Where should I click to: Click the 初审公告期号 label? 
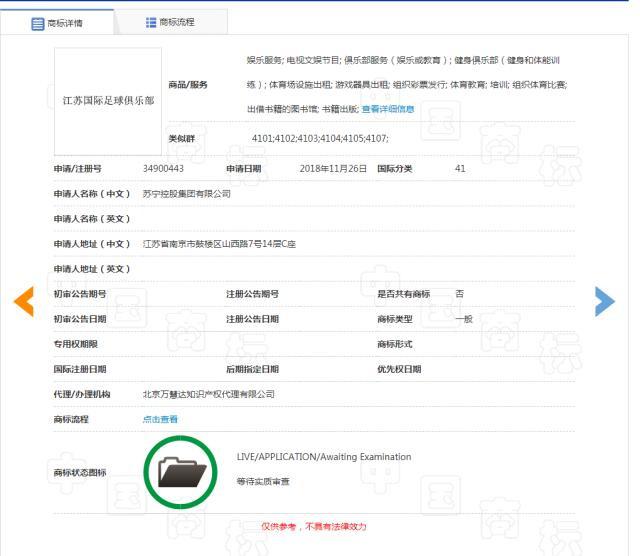(80, 294)
